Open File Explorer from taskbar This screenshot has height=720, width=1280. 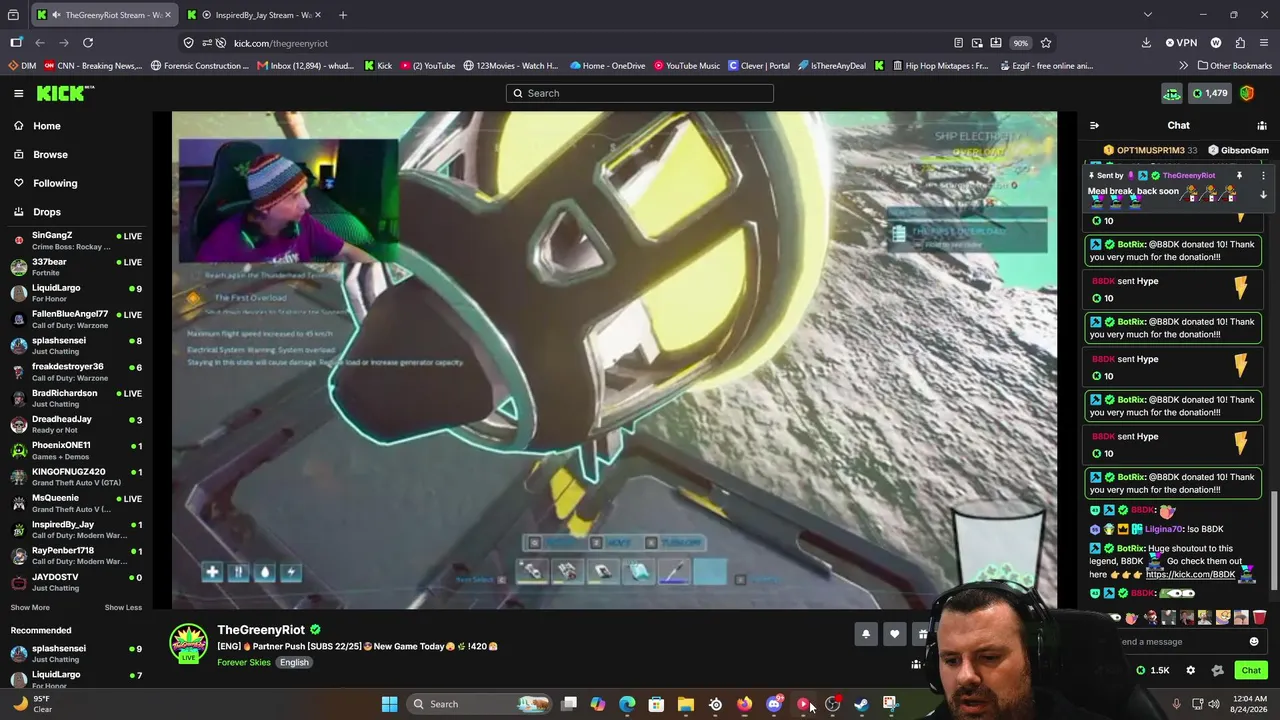(686, 704)
